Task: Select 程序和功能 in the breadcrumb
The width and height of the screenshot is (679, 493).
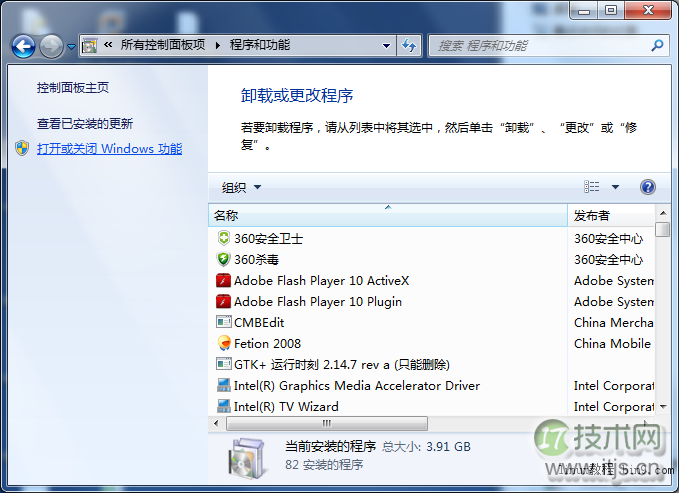Action: pos(260,45)
